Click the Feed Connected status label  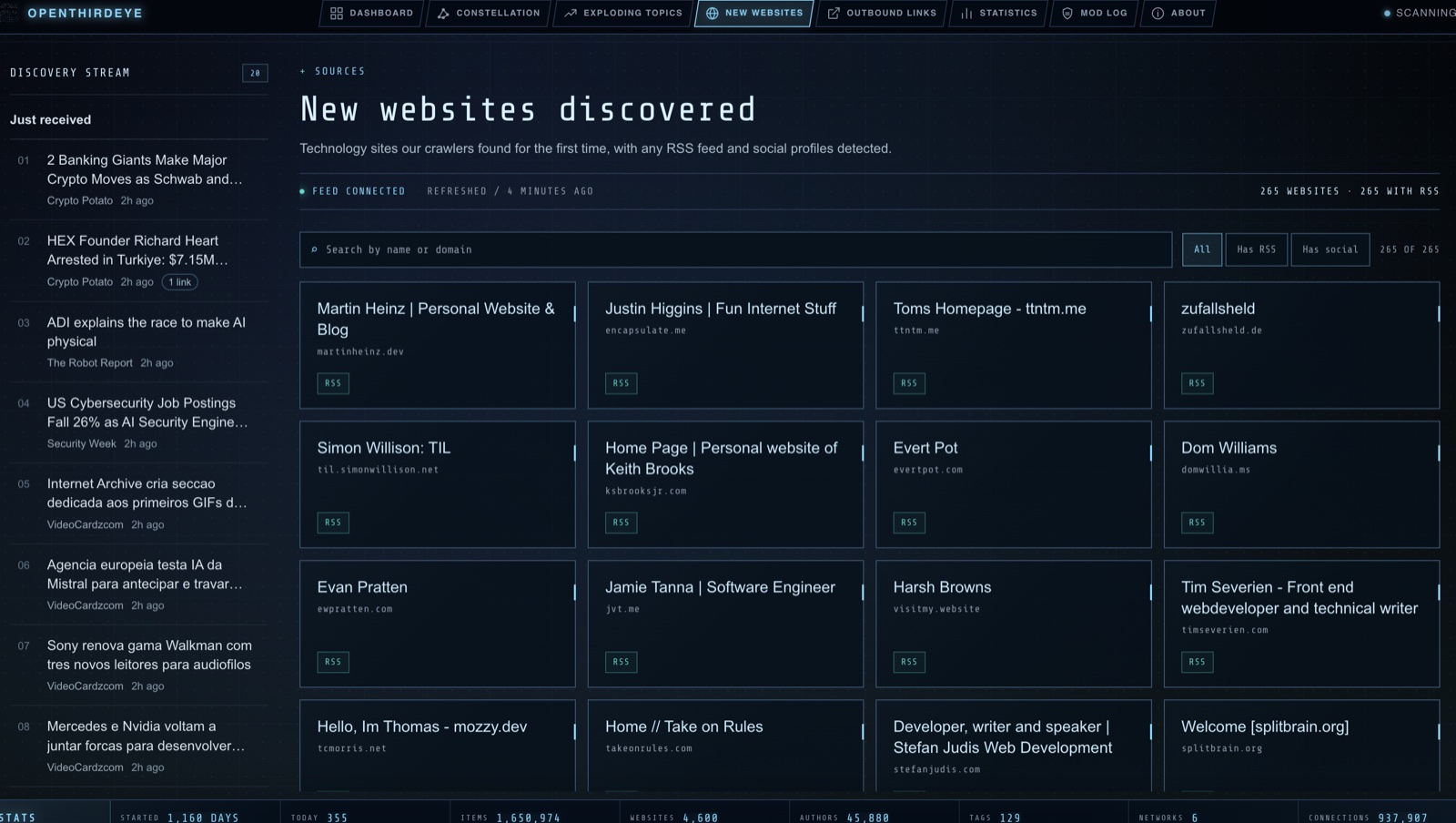(x=353, y=191)
